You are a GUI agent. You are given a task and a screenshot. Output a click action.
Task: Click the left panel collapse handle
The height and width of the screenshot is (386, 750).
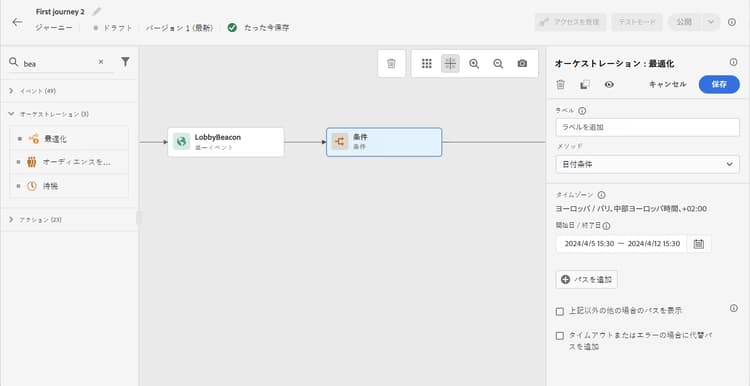tap(139, 218)
